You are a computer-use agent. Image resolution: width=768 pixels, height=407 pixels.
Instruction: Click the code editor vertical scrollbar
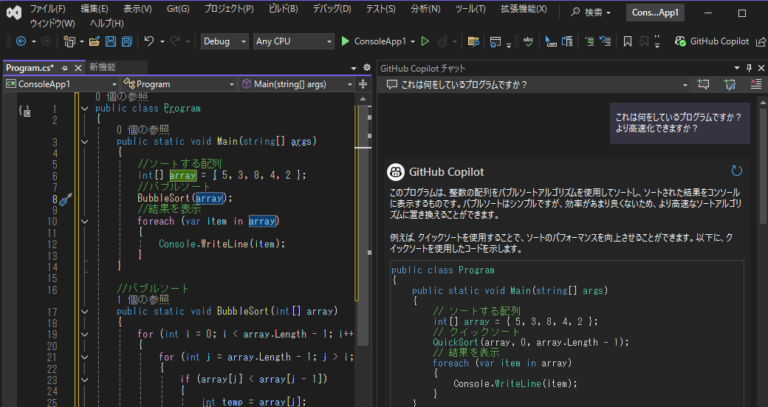pyautogui.click(x=363, y=250)
